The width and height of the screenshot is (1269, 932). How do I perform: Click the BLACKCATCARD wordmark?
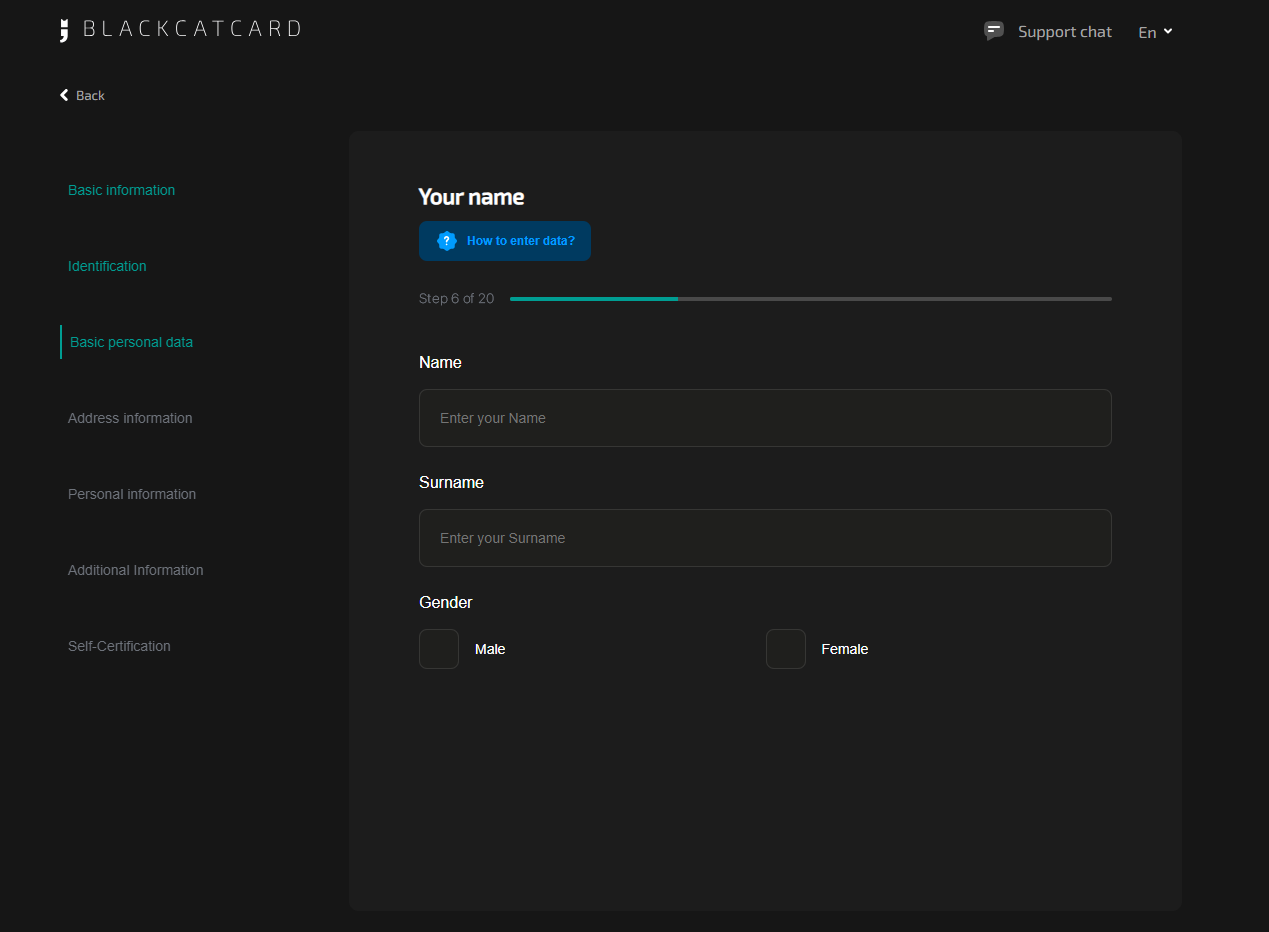pyautogui.click(x=192, y=29)
